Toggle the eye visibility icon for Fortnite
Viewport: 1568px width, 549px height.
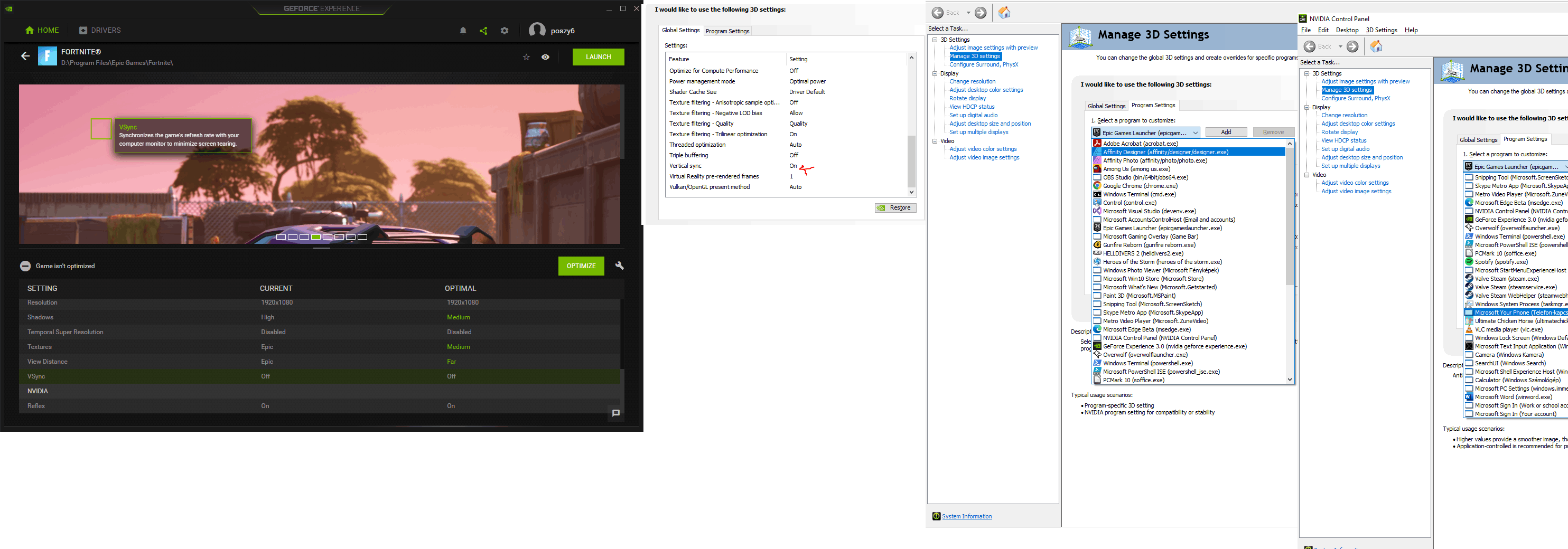(x=545, y=57)
